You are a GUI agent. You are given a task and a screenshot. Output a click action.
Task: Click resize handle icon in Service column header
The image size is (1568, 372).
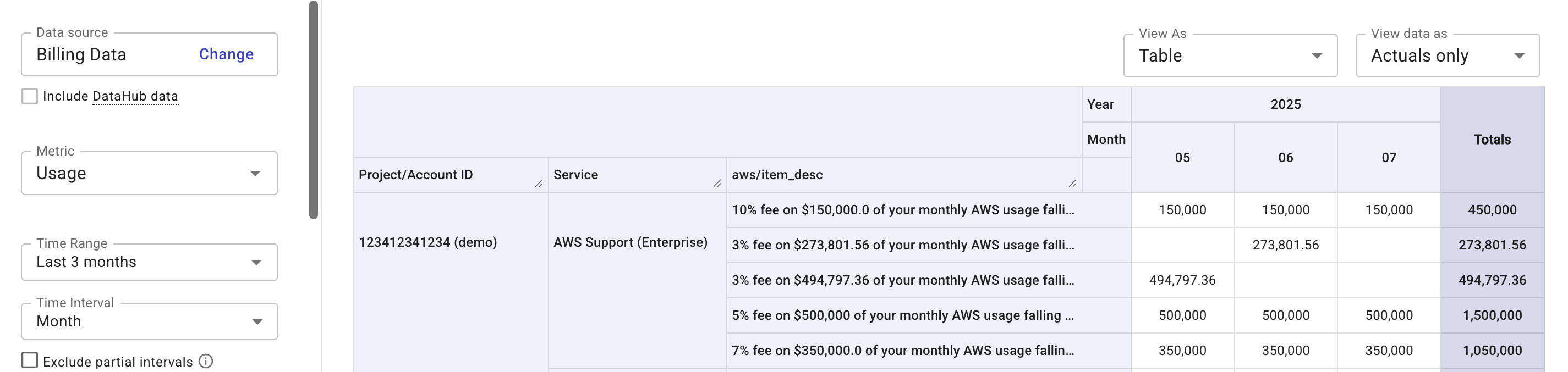[717, 184]
